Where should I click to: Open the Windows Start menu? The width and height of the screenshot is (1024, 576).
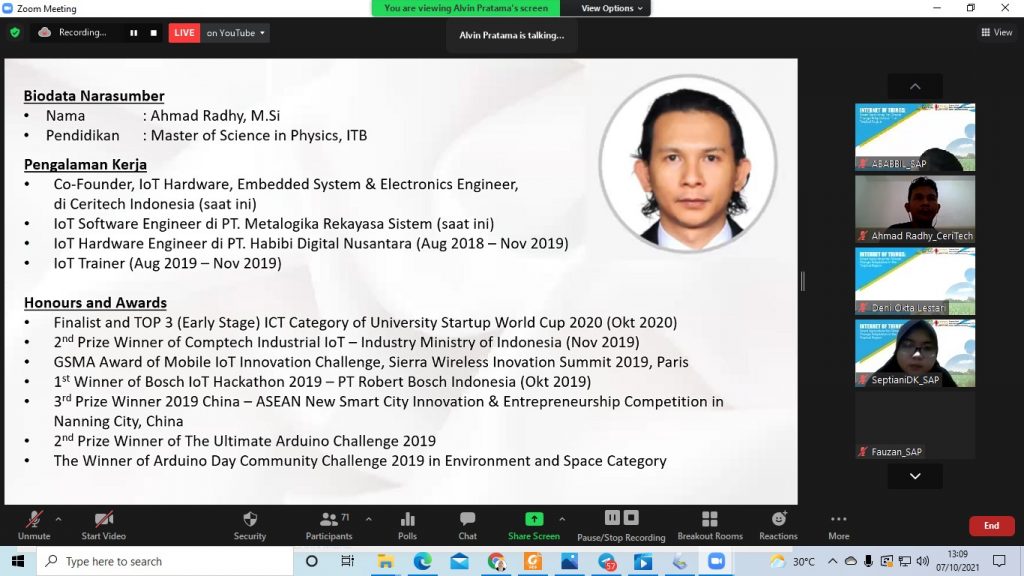coord(18,561)
